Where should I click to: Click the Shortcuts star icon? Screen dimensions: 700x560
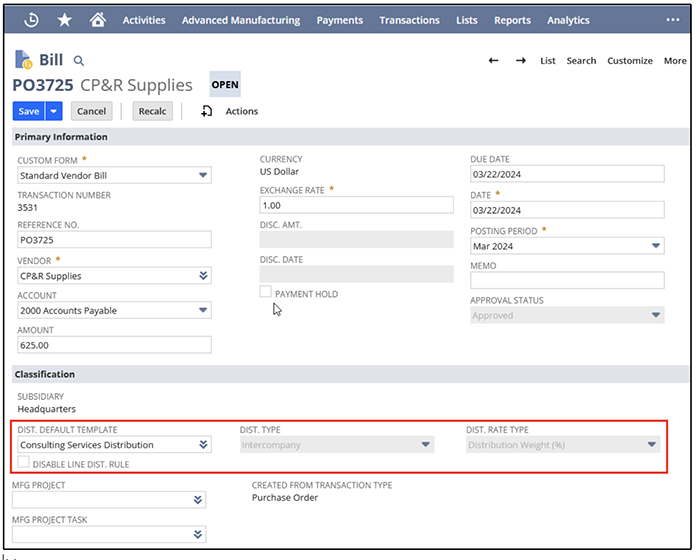click(x=64, y=20)
